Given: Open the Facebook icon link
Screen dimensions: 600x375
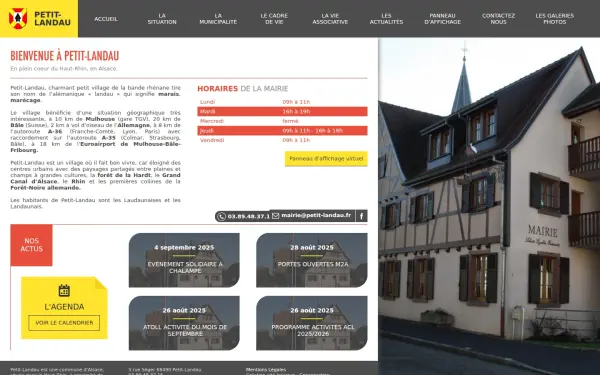Looking at the screenshot, I should pyautogui.click(x=362, y=216).
